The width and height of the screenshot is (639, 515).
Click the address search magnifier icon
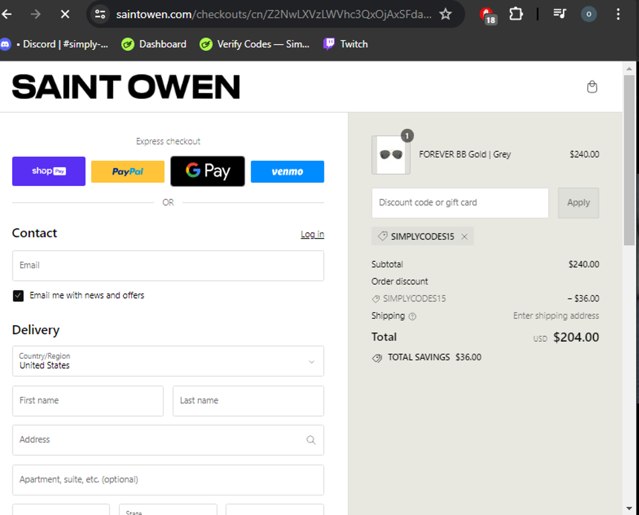(311, 440)
